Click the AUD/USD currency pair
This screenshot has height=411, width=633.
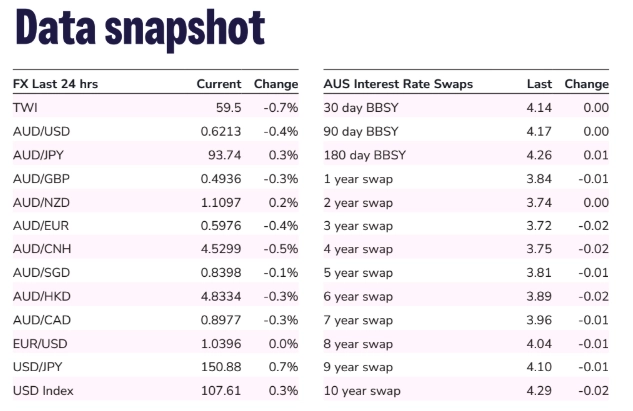(41, 131)
